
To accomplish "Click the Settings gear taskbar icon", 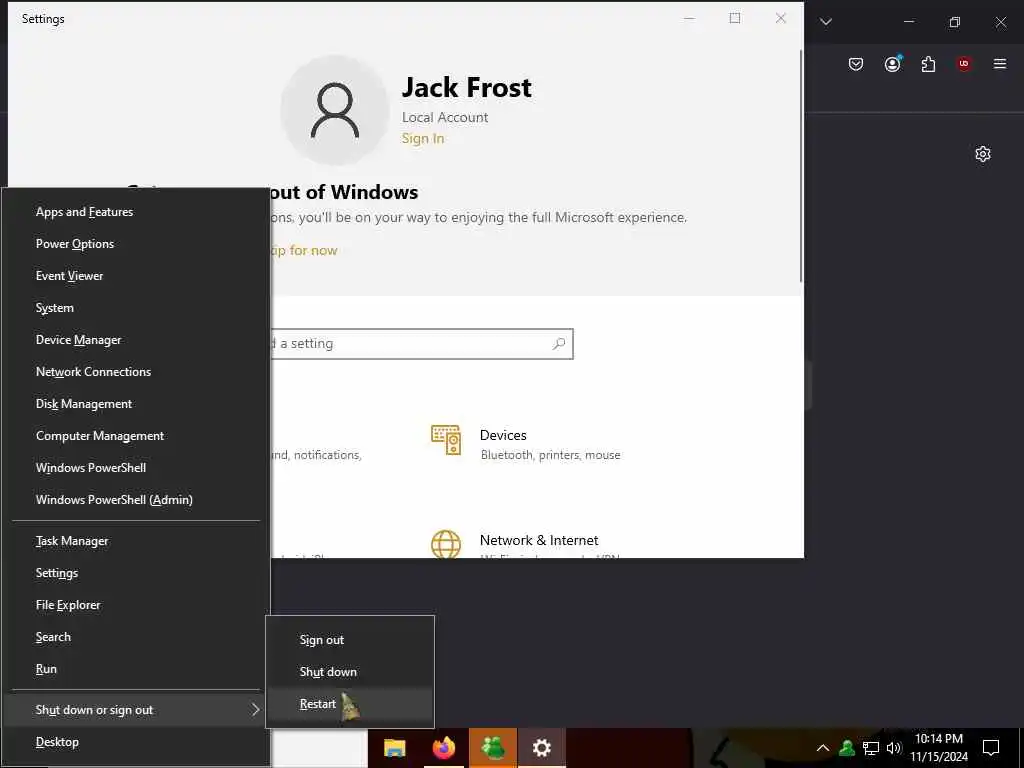I will 541,748.
